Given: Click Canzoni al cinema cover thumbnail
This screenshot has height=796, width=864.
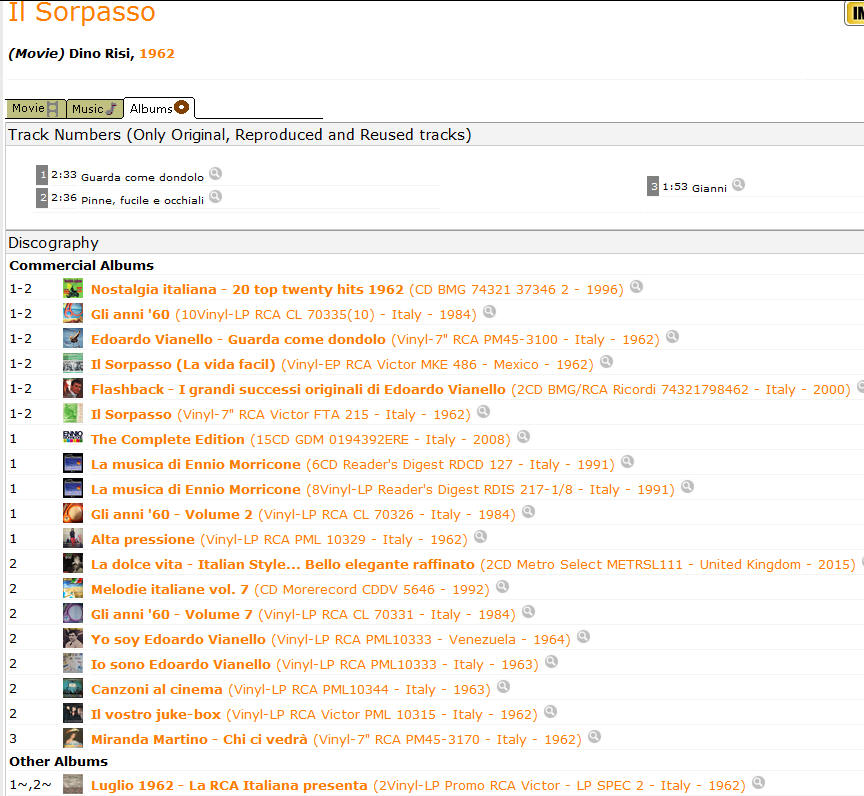Looking at the screenshot, I should coord(73,688).
